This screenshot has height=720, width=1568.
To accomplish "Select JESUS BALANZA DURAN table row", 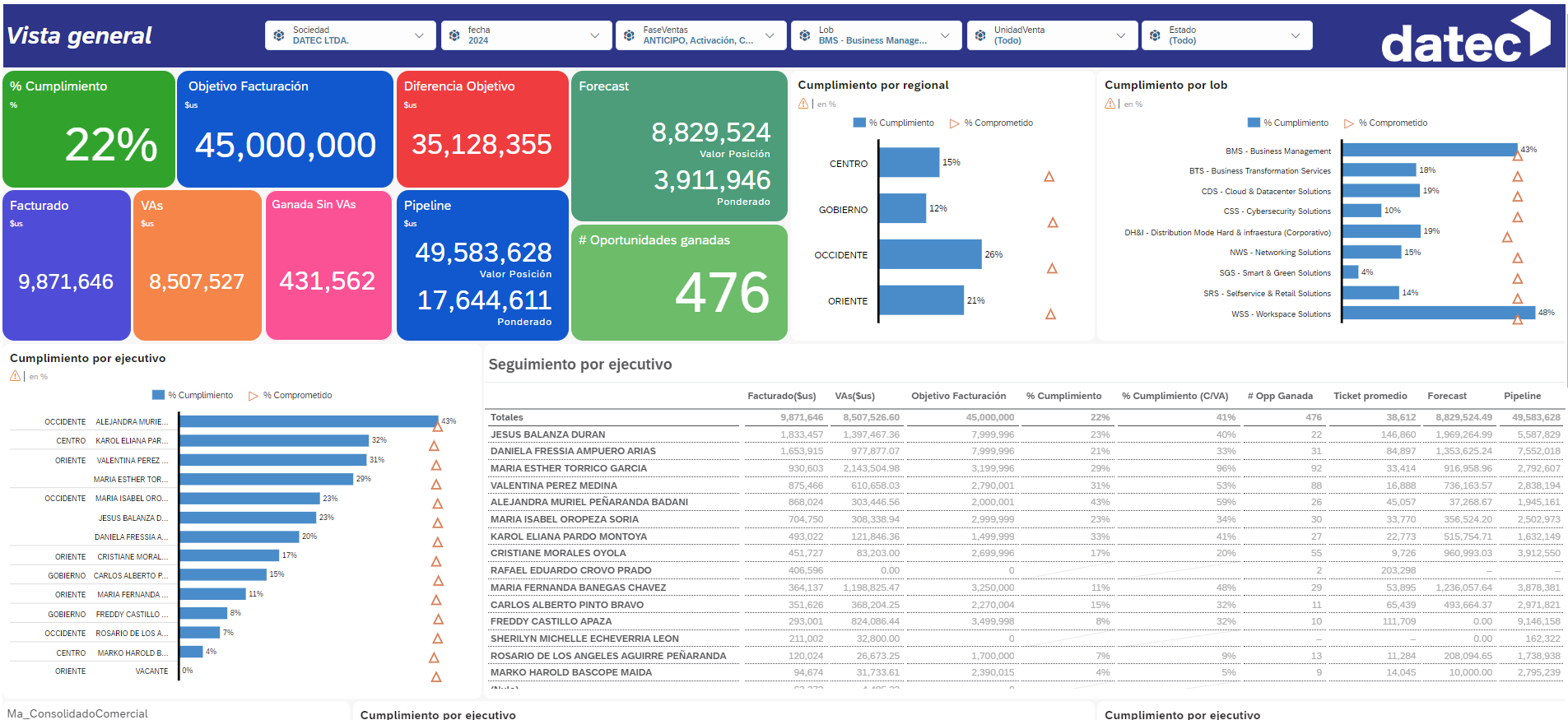I will 1025,434.
